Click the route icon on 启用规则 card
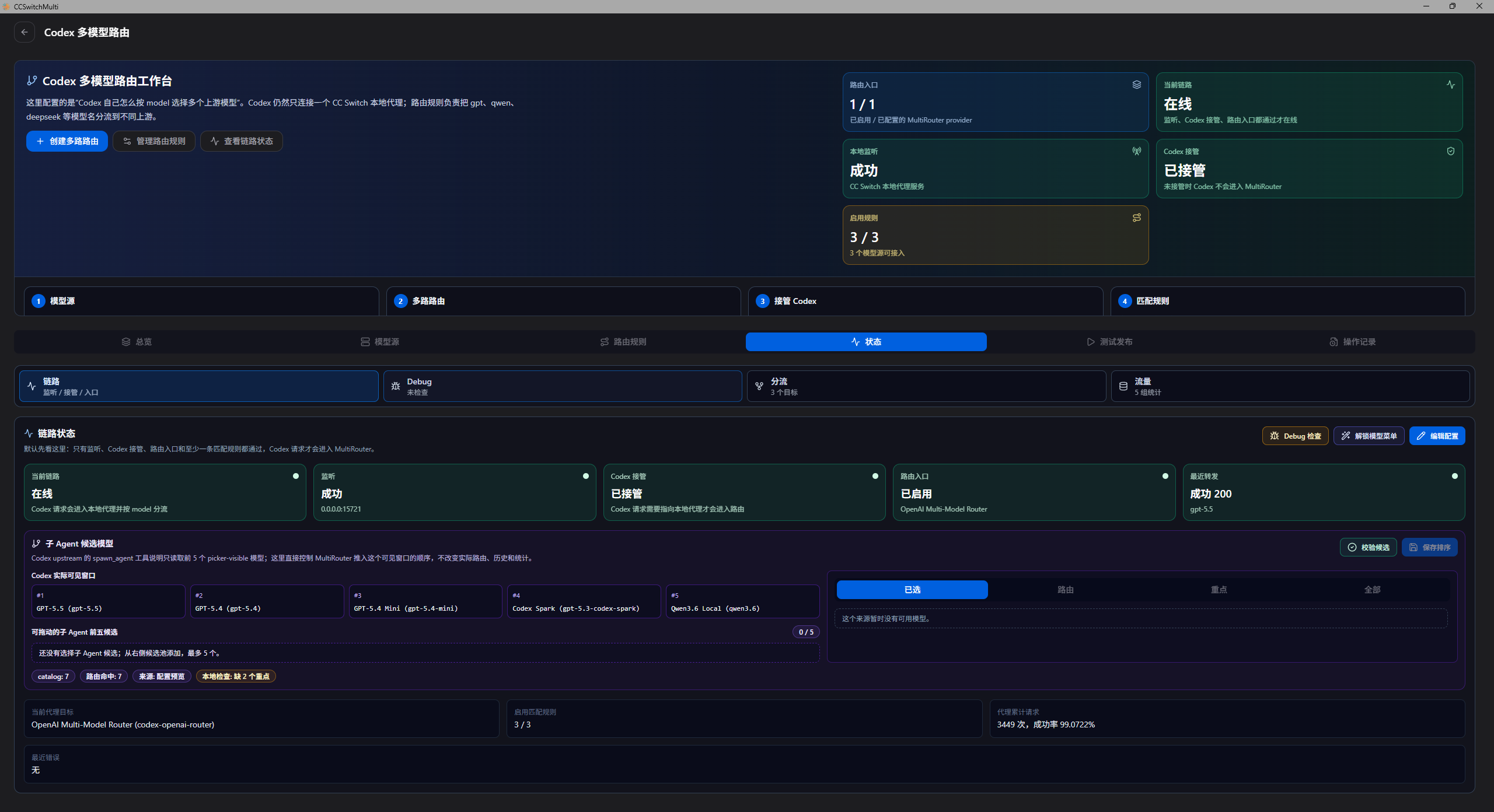Image resolution: width=1494 pixels, height=812 pixels. (1137, 218)
